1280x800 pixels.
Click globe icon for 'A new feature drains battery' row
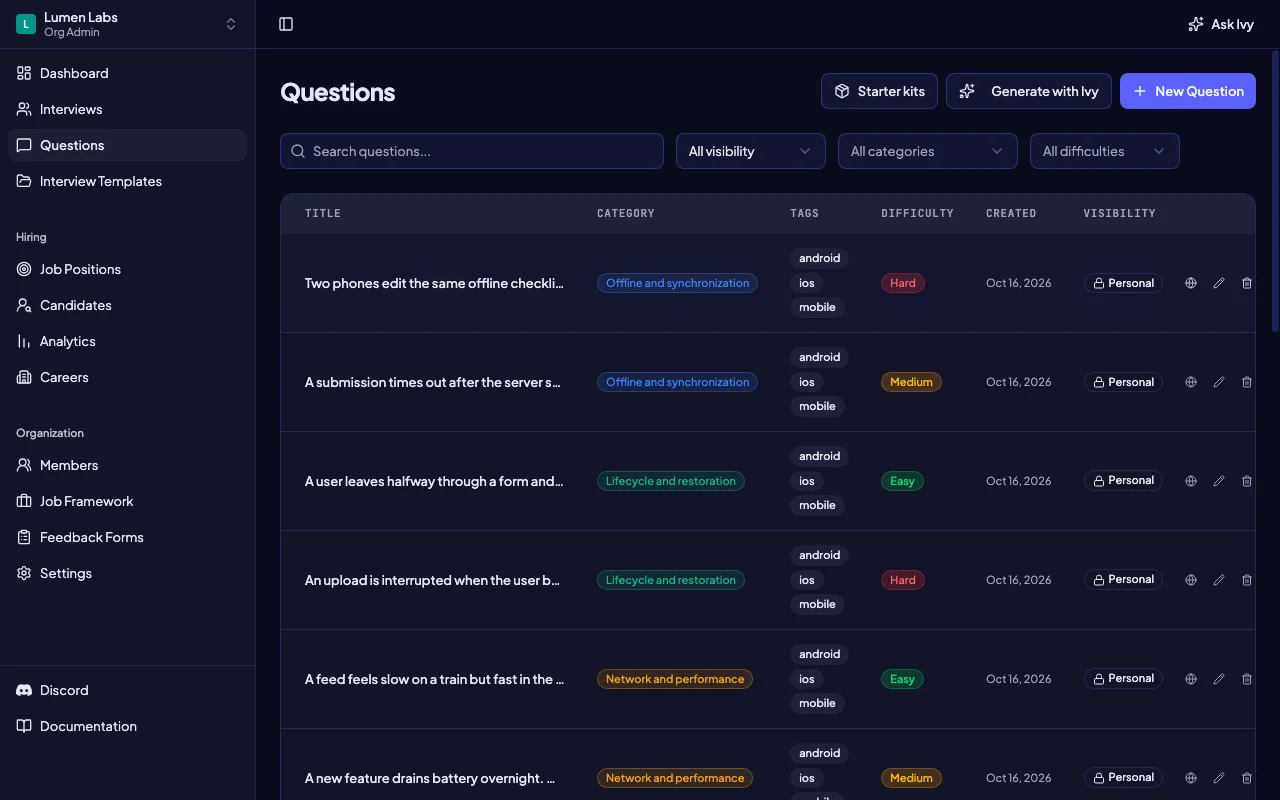pos(1191,778)
